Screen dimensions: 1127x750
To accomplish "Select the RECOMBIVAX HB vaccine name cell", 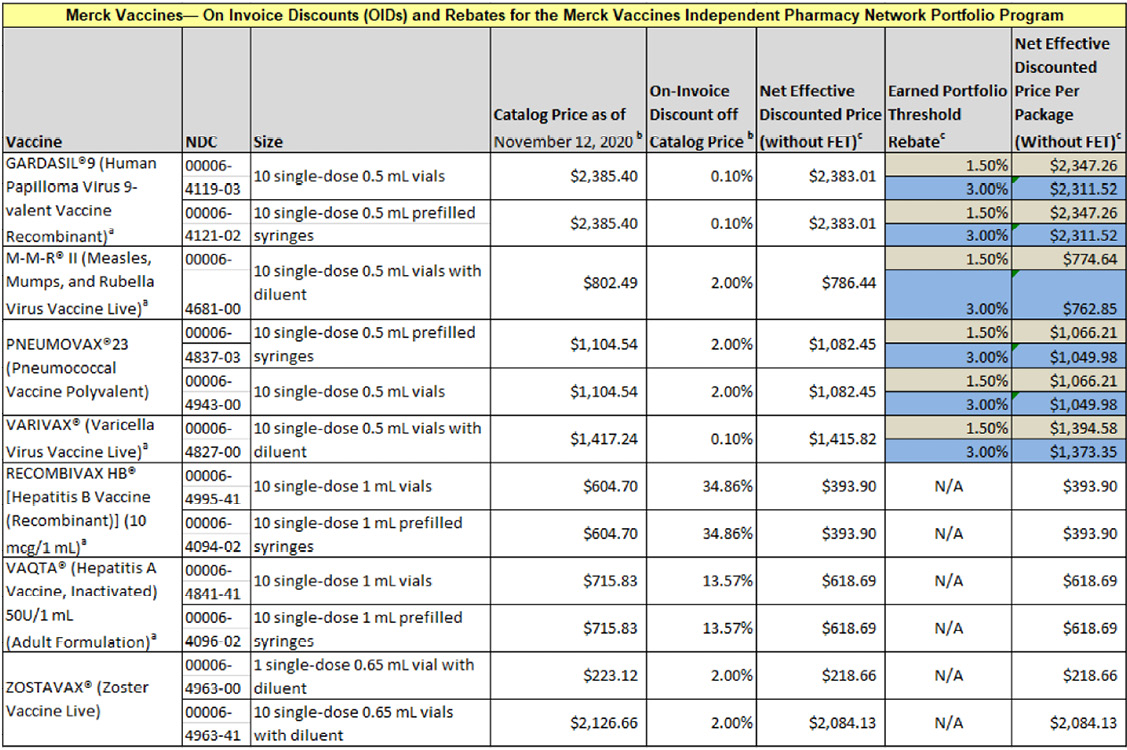I will [x=92, y=510].
